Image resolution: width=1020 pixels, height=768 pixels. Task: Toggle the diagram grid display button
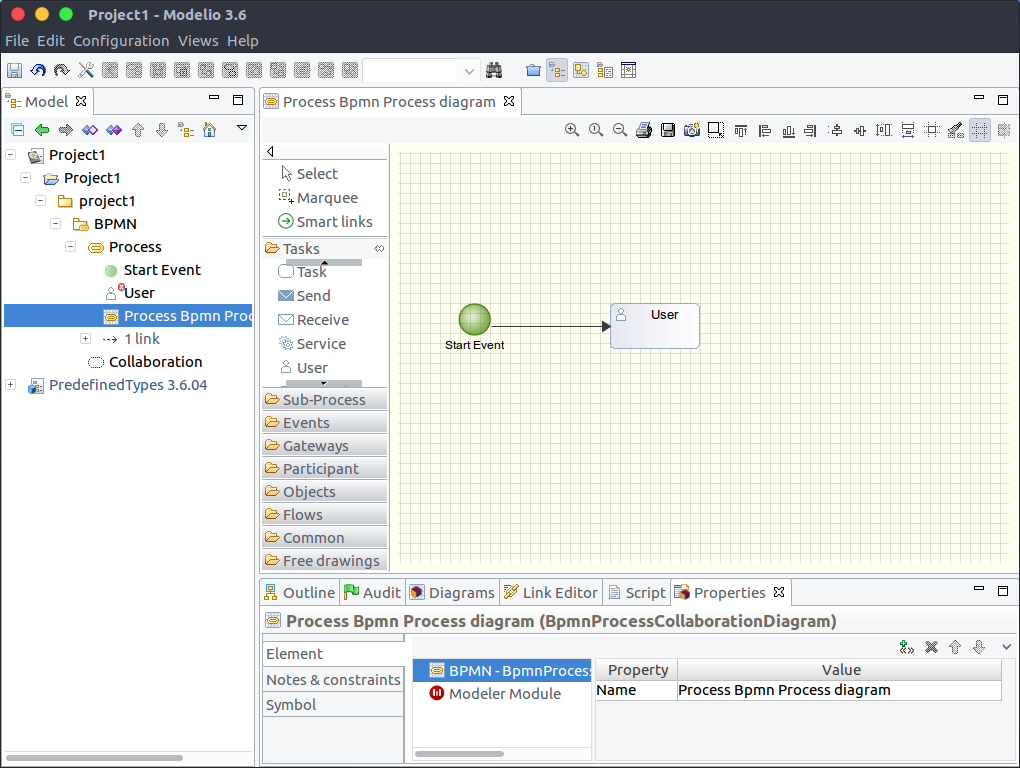(979, 130)
